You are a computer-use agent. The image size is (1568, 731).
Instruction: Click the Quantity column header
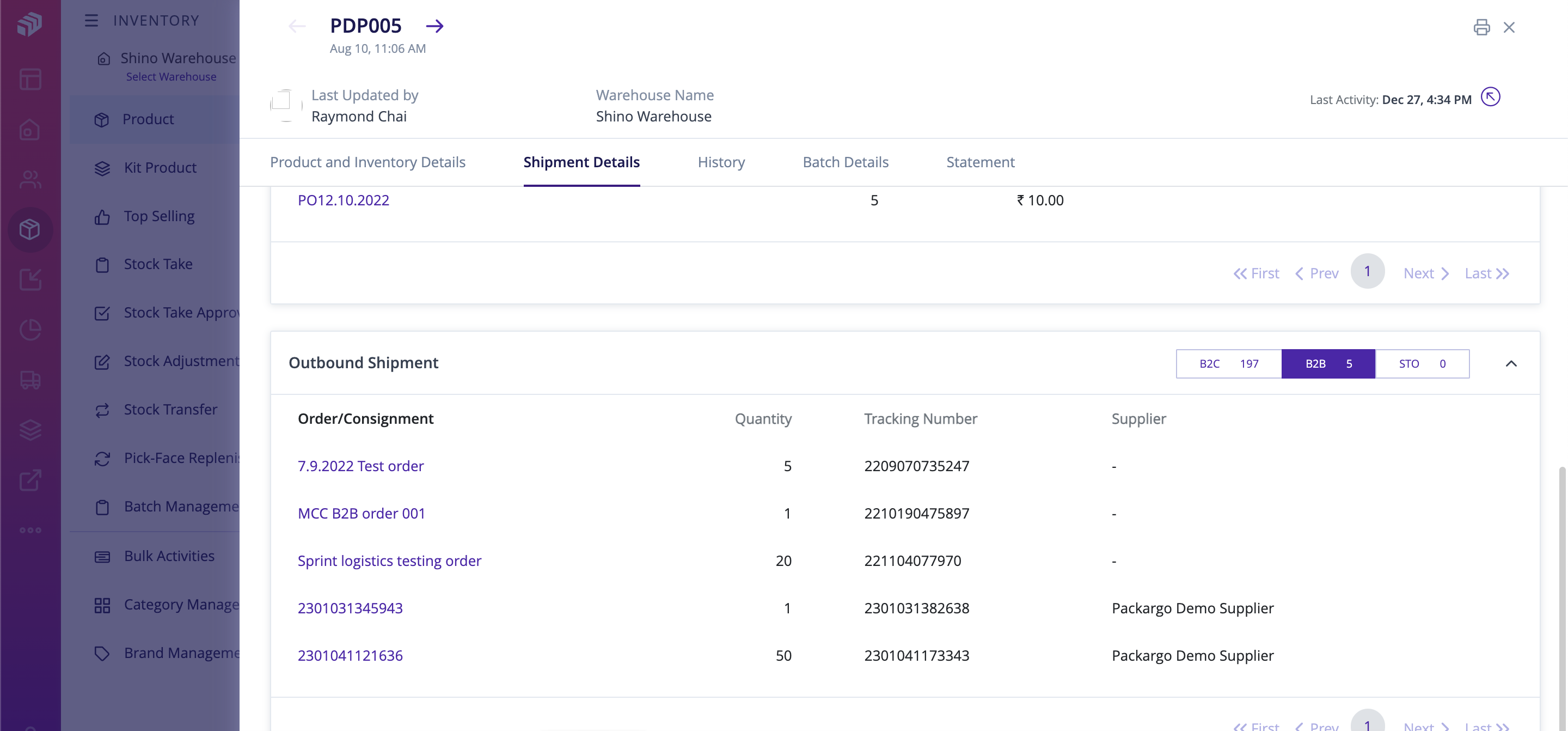click(763, 418)
